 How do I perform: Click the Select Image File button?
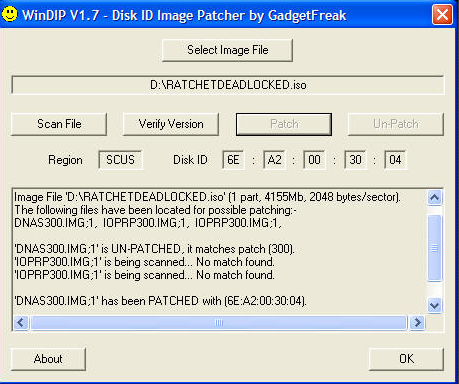(227, 50)
